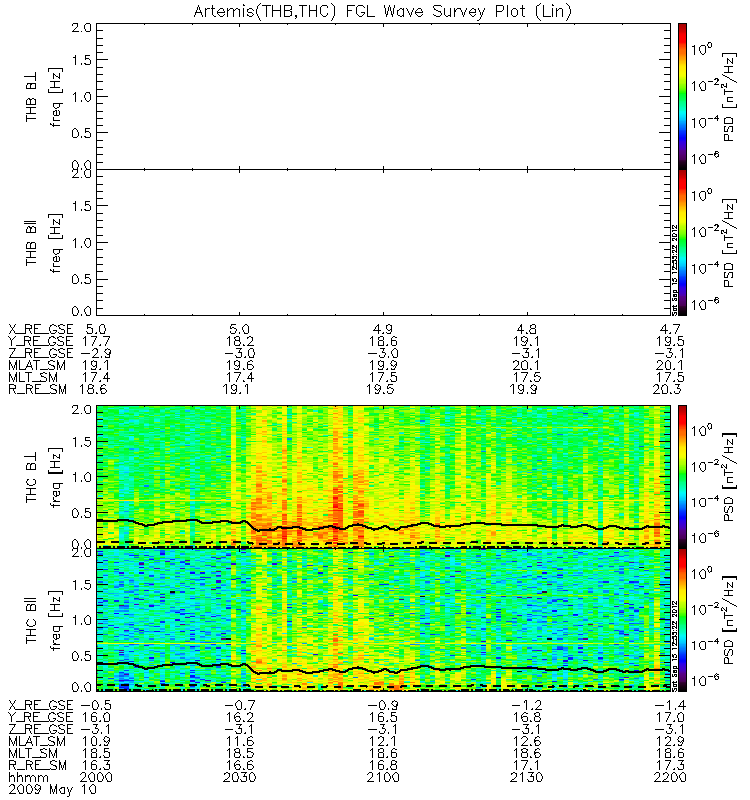Click the solid black line in THC B⊥ panel

point(383,526)
